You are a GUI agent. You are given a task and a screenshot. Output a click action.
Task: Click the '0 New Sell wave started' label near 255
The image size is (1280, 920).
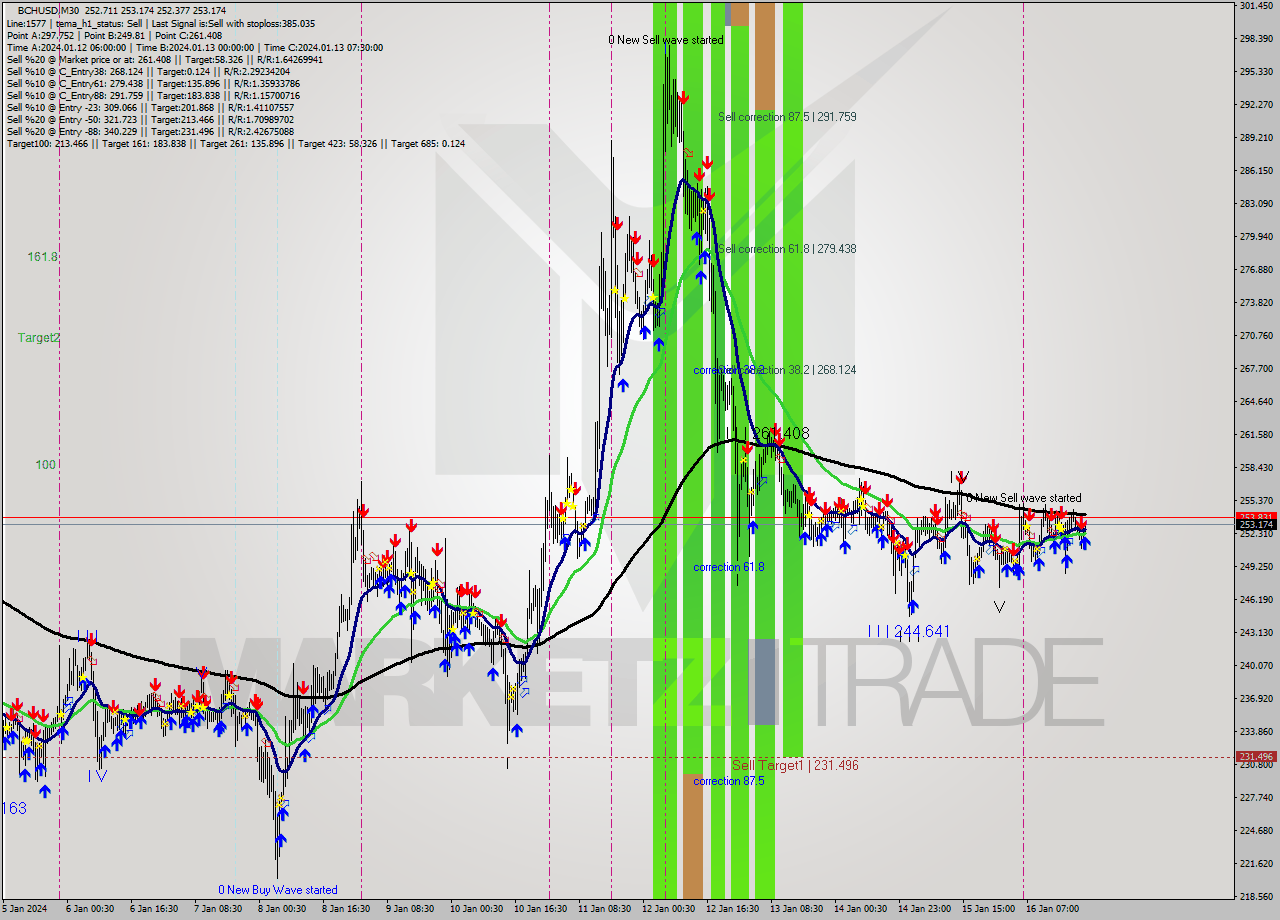[x=1024, y=498]
